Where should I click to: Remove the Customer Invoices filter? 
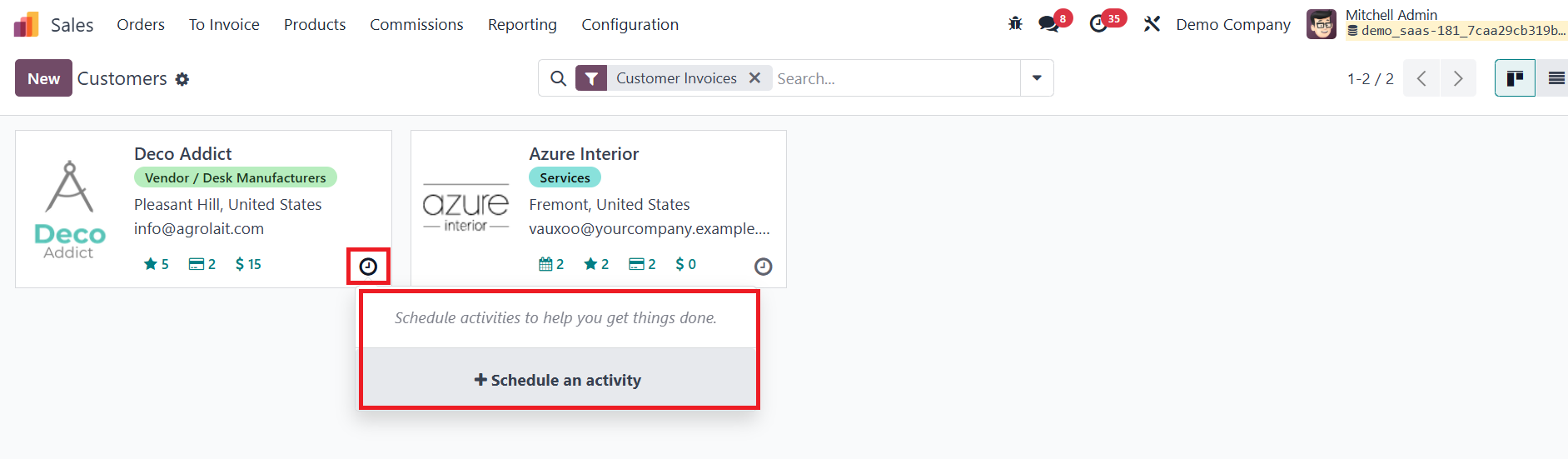(x=754, y=77)
